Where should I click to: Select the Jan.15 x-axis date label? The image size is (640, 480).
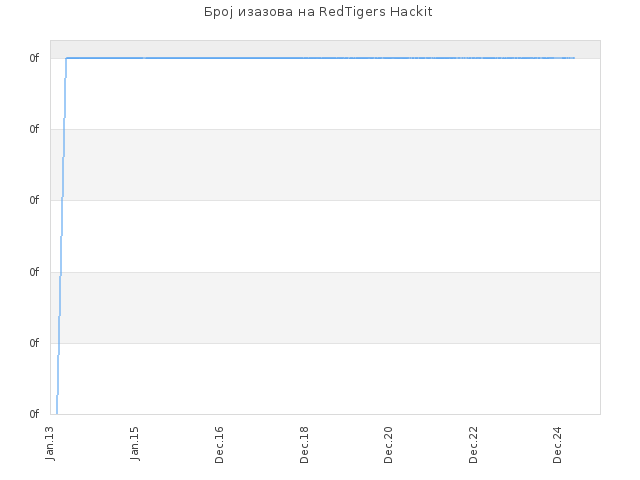pyautogui.click(x=134, y=444)
